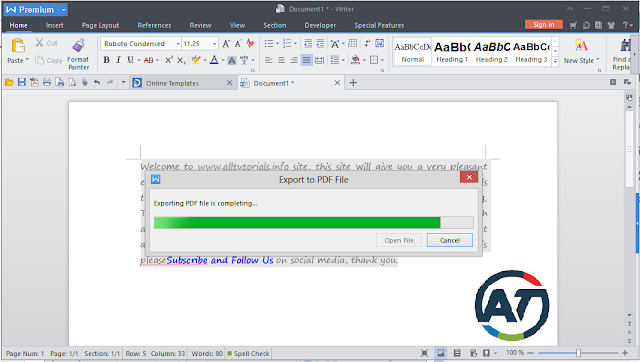Click the open folder icon in quick toolbar
Image resolution: width=640 pixels, height=362 pixels.
point(9,82)
